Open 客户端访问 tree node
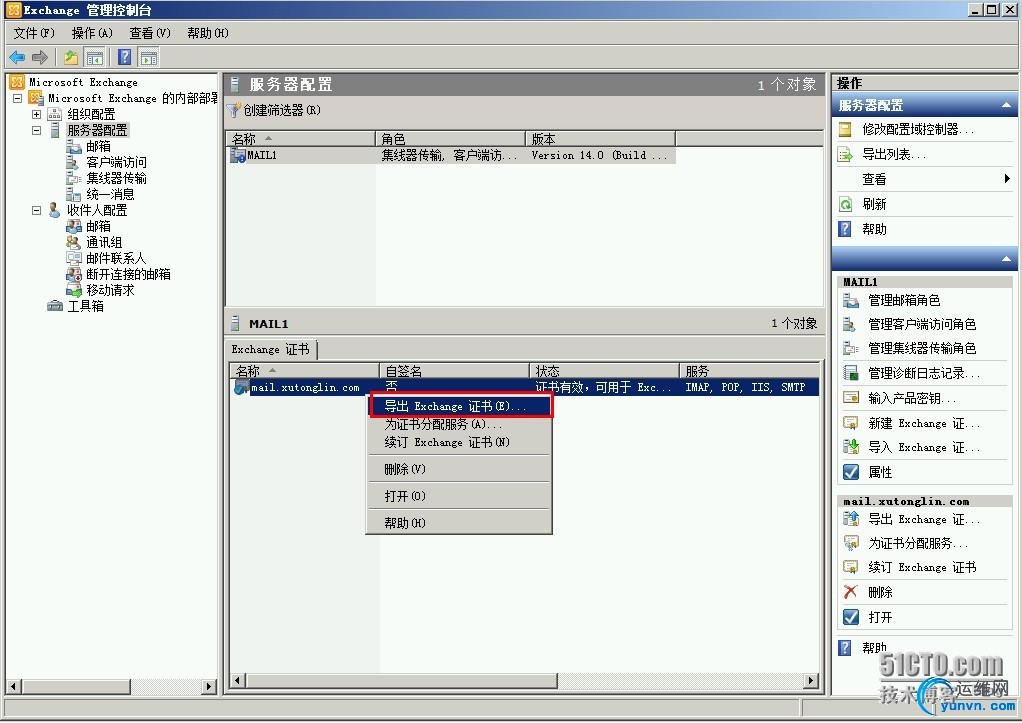 pyautogui.click(x=116, y=162)
